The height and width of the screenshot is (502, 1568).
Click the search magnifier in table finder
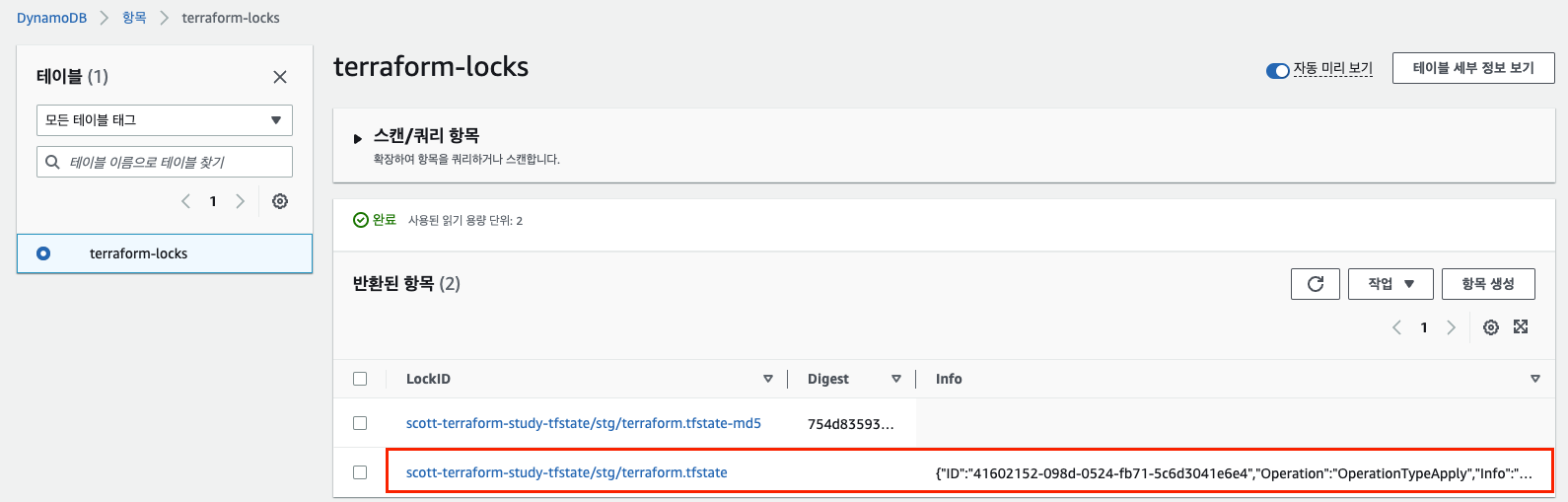pyautogui.click(x=53, y=162)
